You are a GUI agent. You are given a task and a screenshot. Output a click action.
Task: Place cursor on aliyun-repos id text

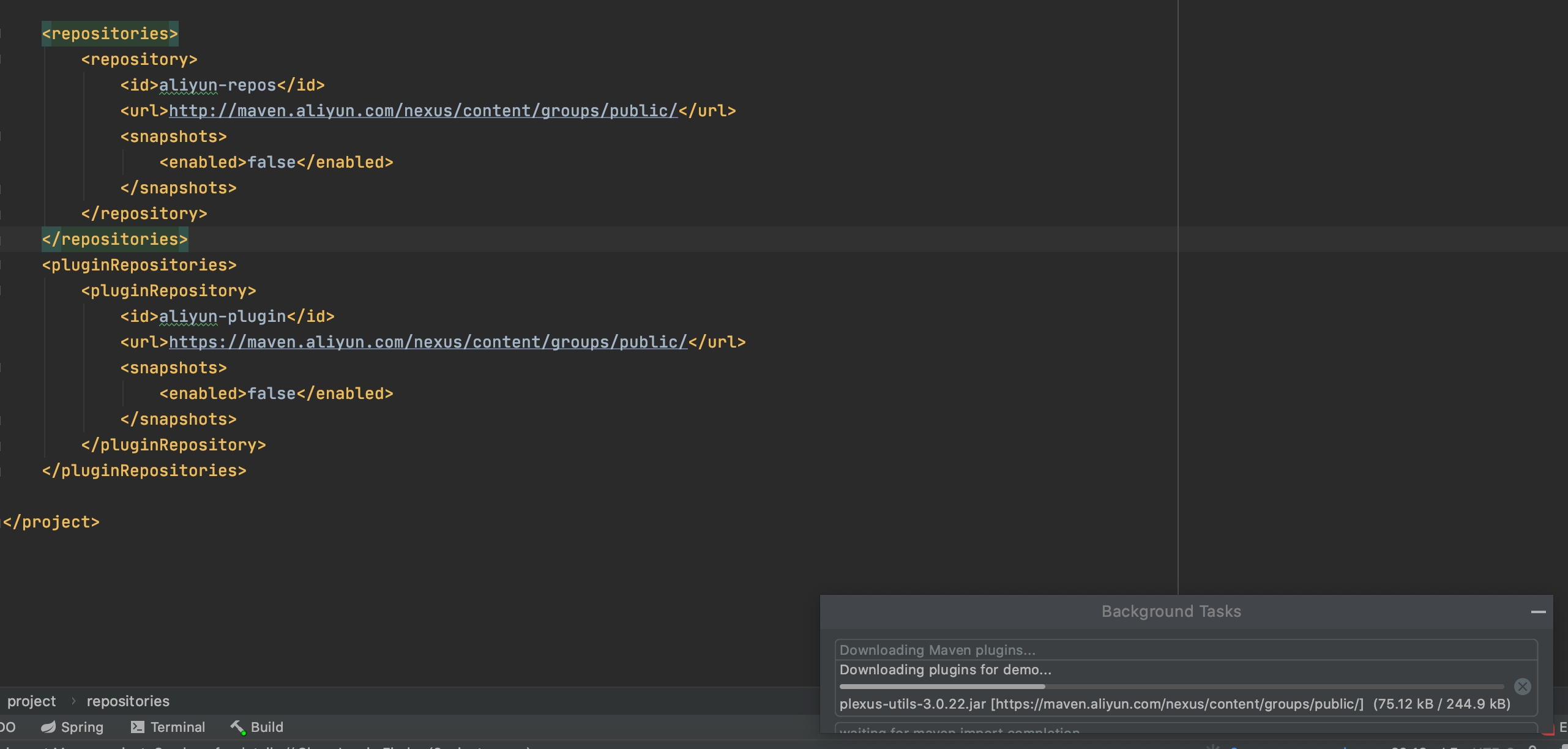click(x=217, y=85)
